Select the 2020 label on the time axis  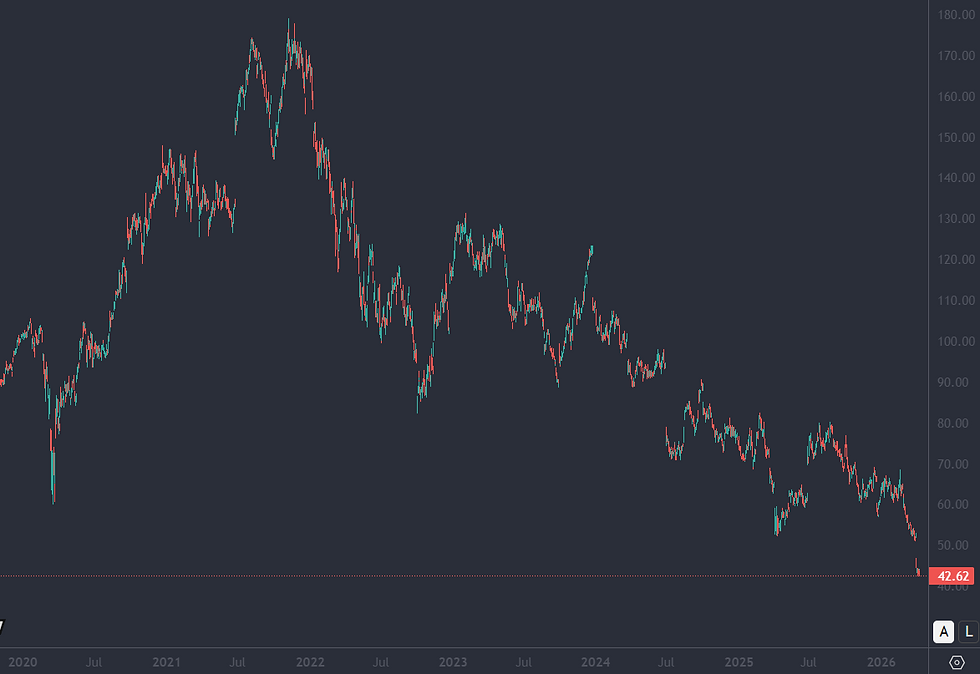click(22, 662)
